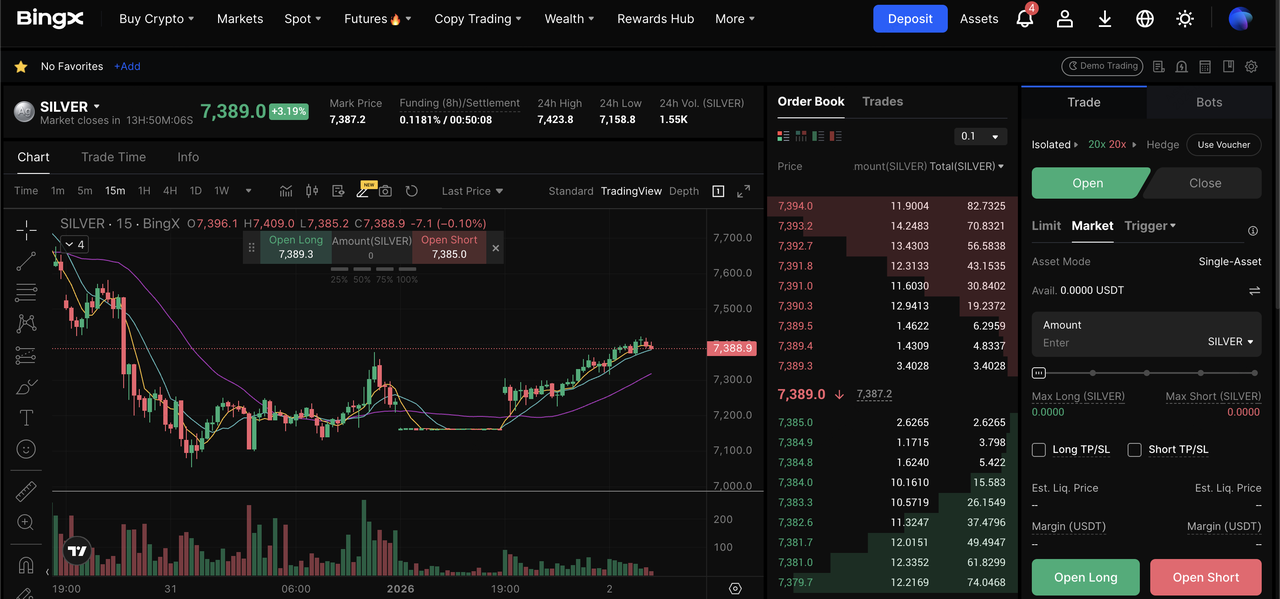Enable the Long TP/SL checkbox
This screenshot has width=1280, height=599.
point(1039,450)
